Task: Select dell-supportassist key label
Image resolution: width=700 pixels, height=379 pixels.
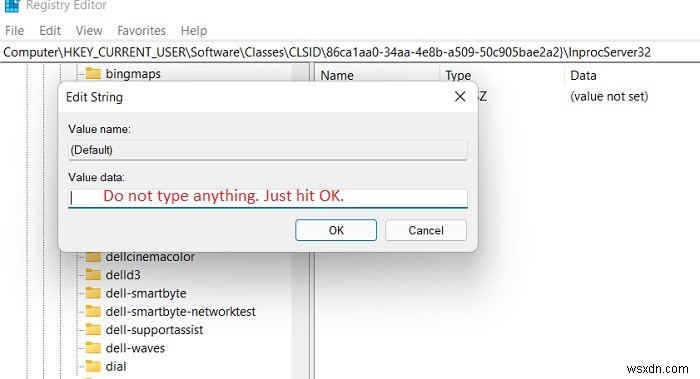Action: [154, 330]
